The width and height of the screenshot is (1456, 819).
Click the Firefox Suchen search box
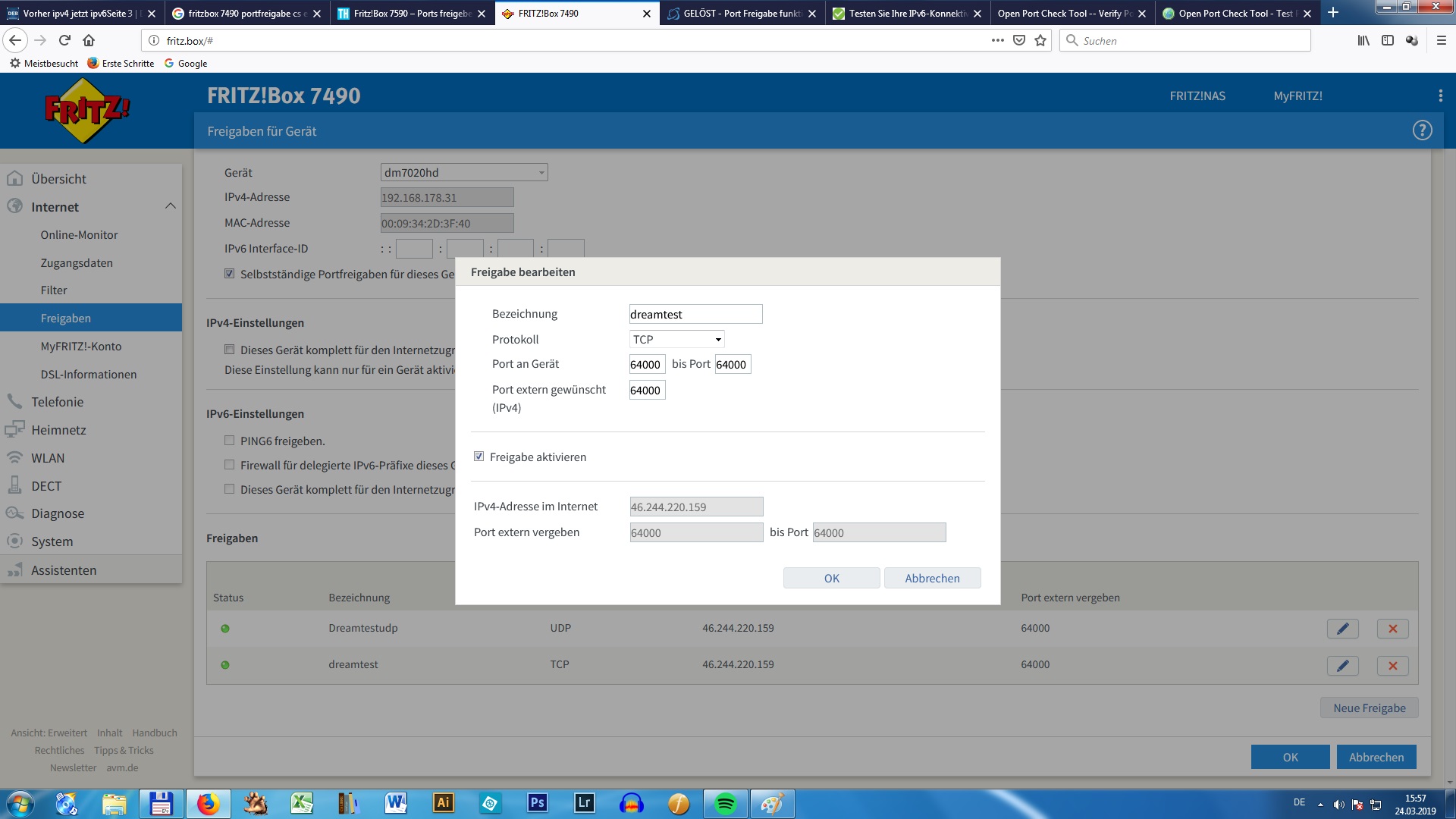(1185, 40)
